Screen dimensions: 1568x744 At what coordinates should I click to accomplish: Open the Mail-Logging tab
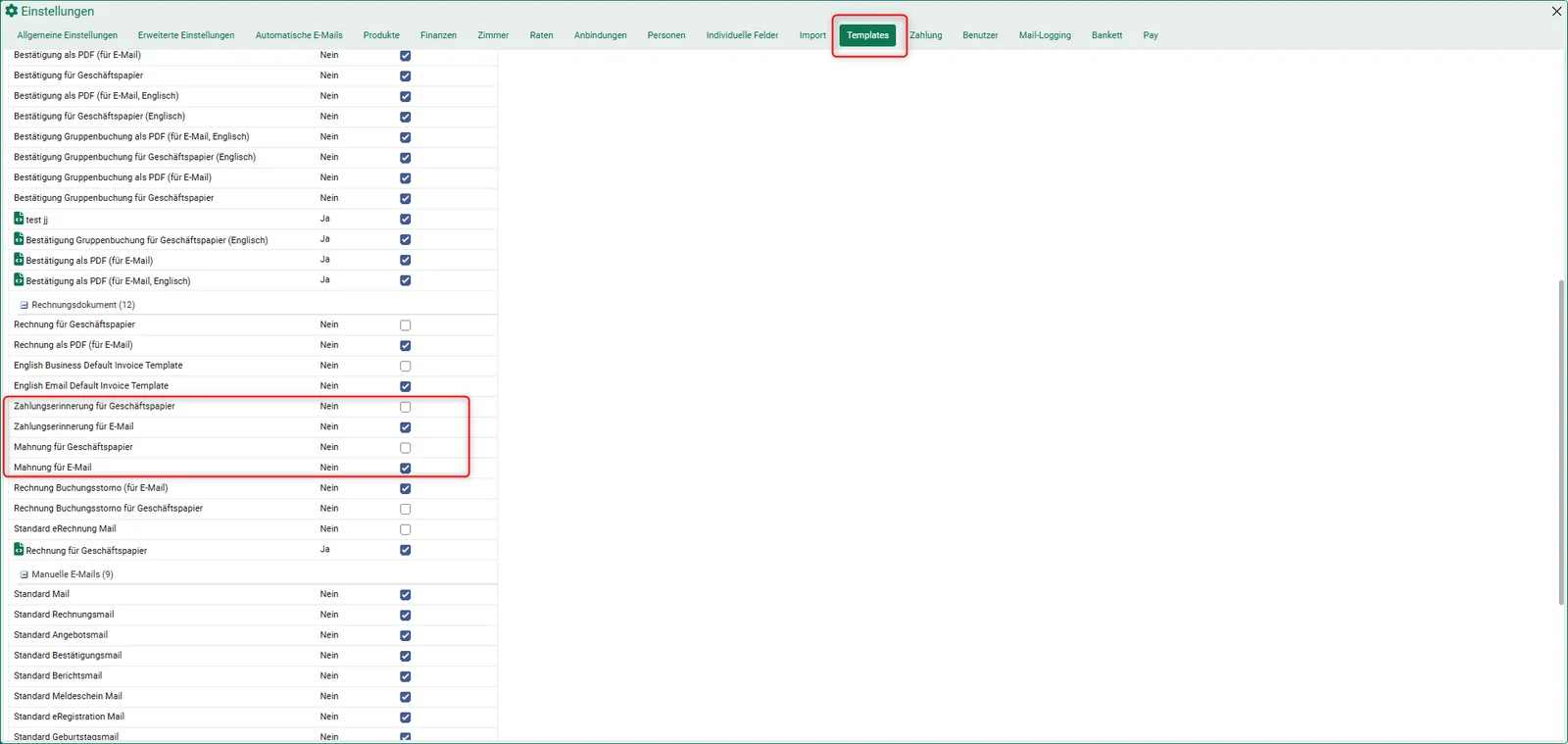tap(1045, 35)
